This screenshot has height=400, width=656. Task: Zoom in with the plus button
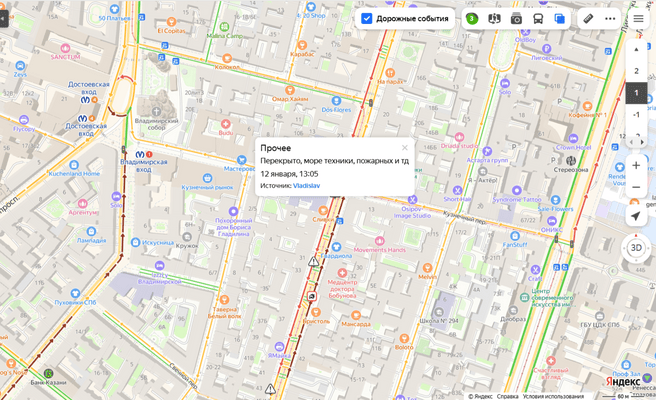(x=636, y=165)
